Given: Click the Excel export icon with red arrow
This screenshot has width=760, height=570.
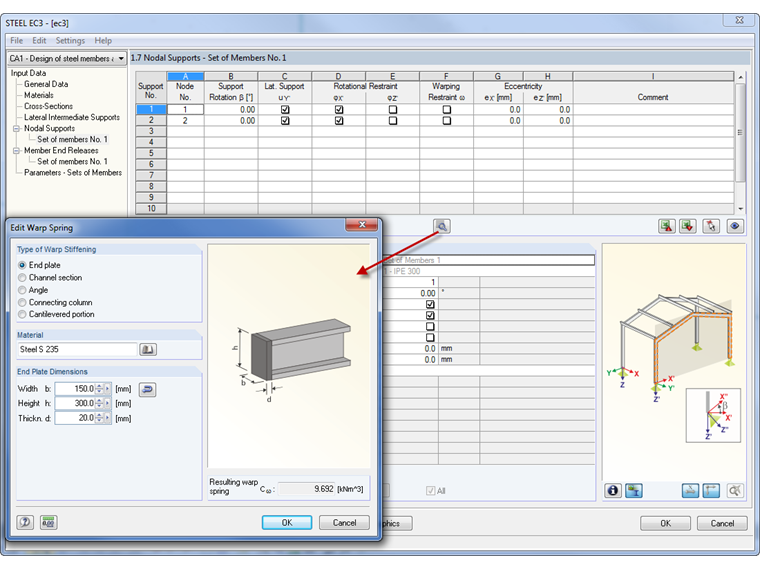Looking at the screenshot, I should point(667,226).
